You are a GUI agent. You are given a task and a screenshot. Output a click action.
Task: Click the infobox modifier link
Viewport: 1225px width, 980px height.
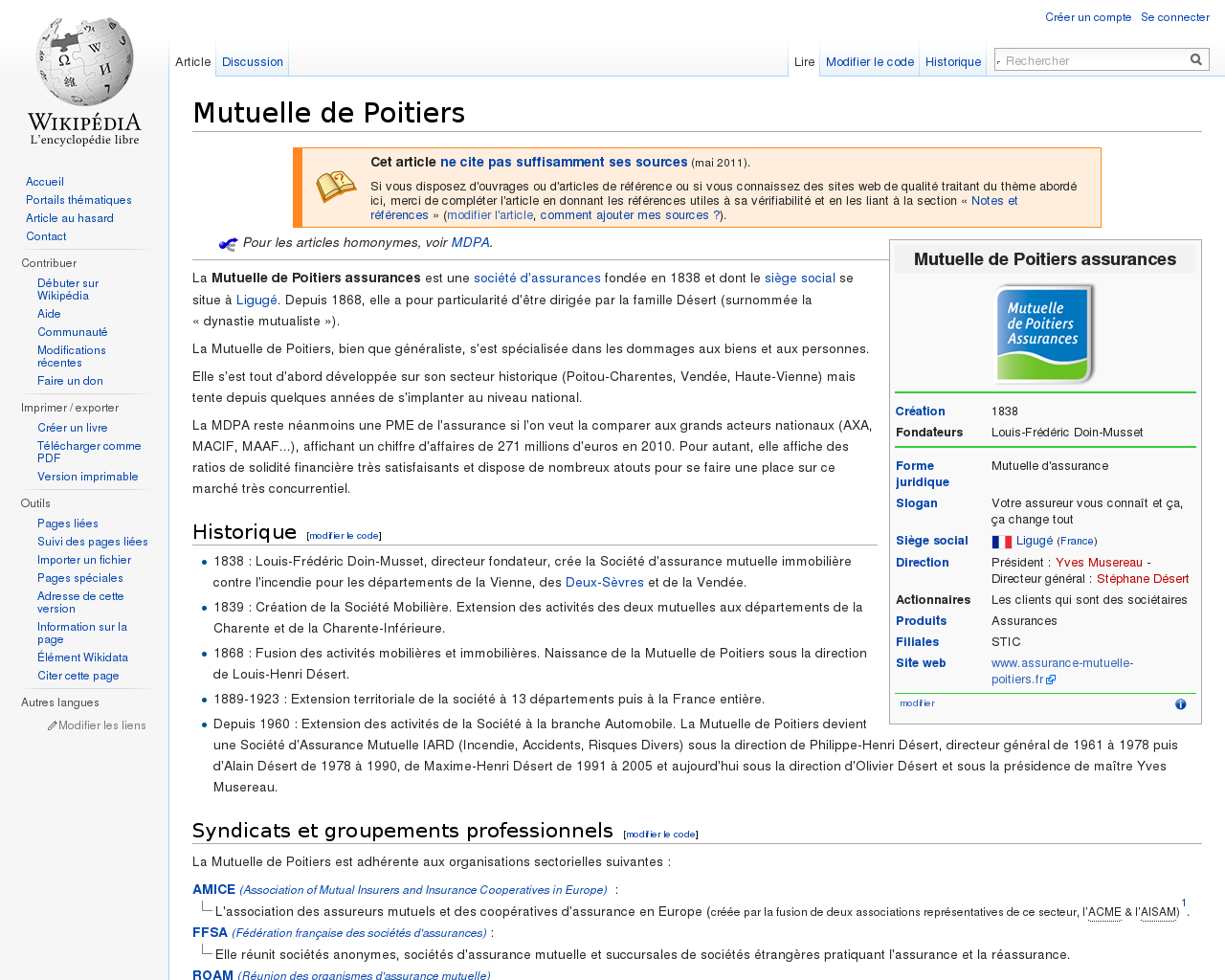pyautogui.click(x=917, y=703)
